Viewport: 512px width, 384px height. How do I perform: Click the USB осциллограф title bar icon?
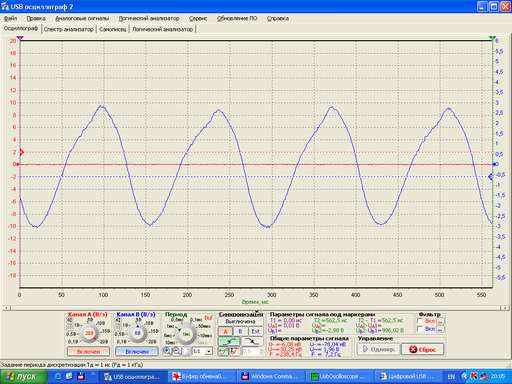(x=5, y=6)
